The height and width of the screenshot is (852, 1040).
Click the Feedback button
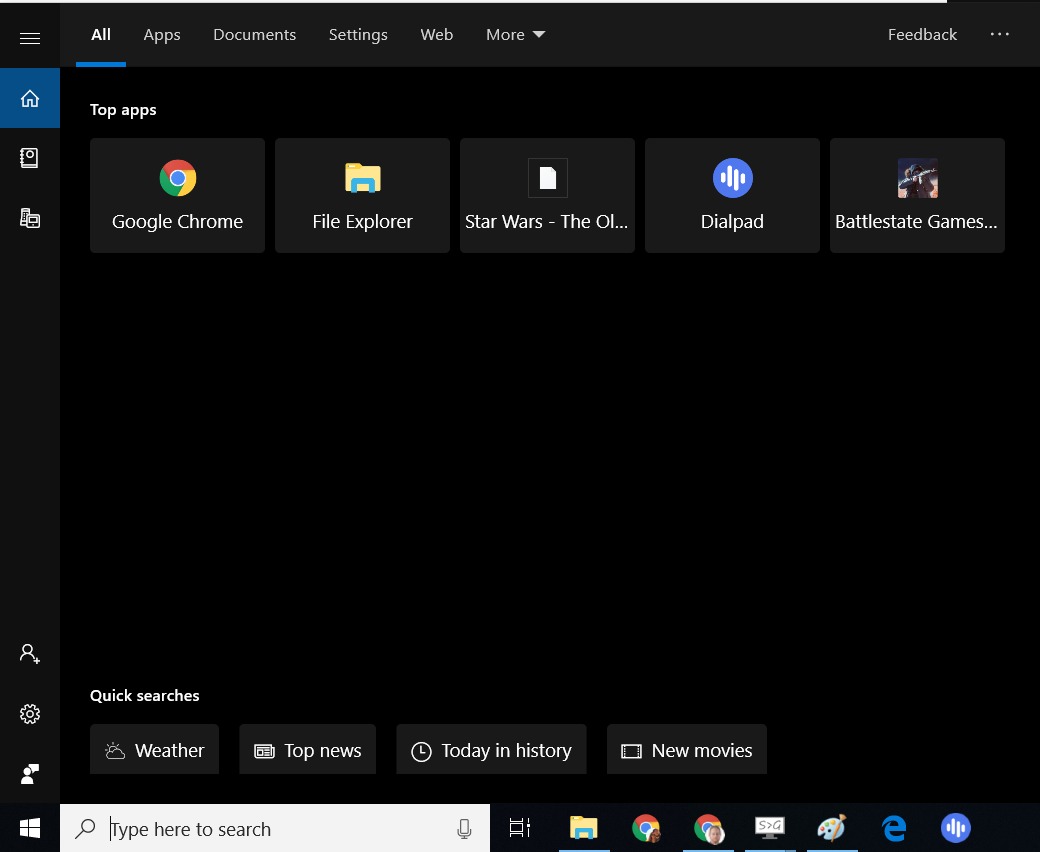pyautogui.click(x=922, y=35)
